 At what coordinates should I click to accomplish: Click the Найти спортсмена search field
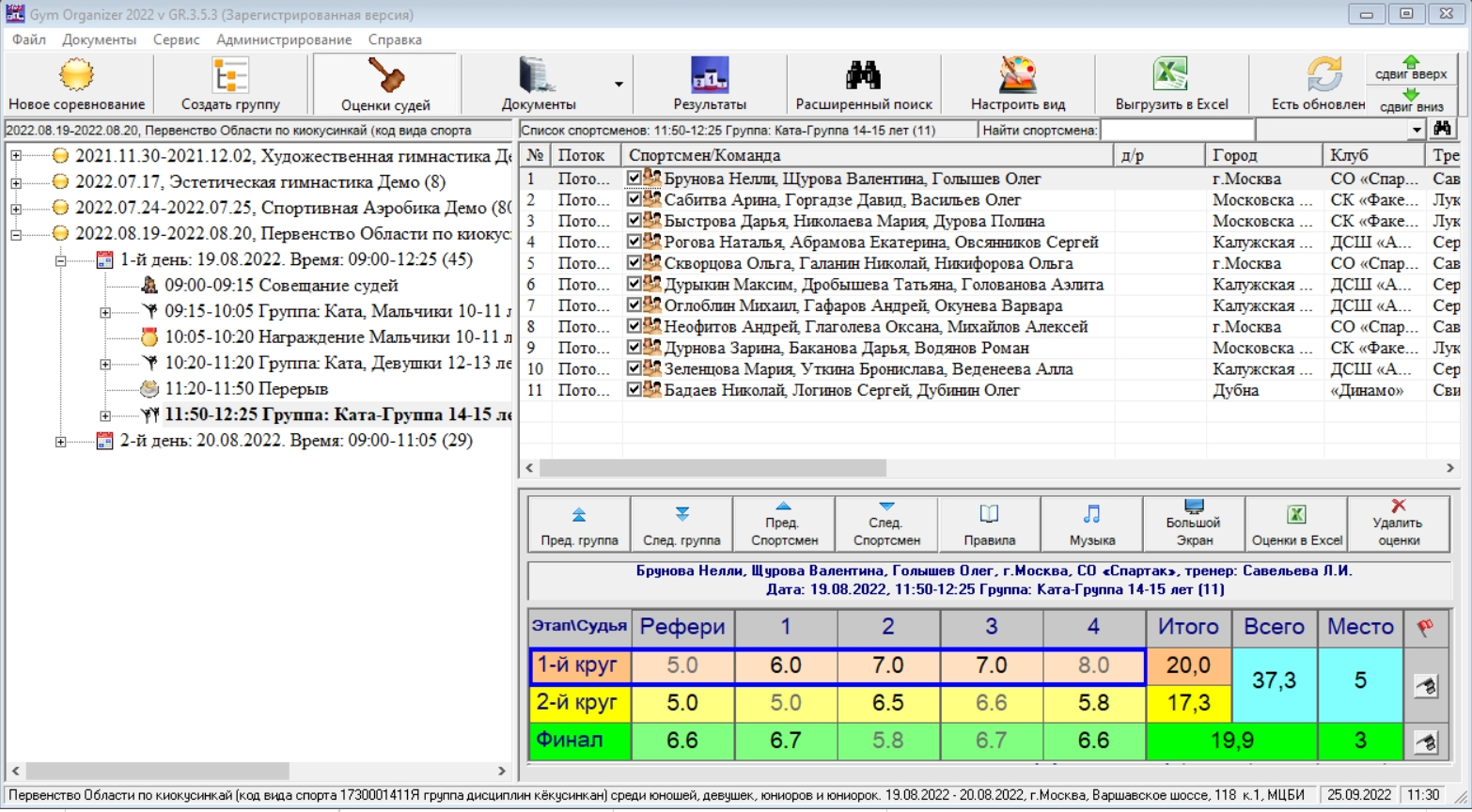(x=1177, y=130)
